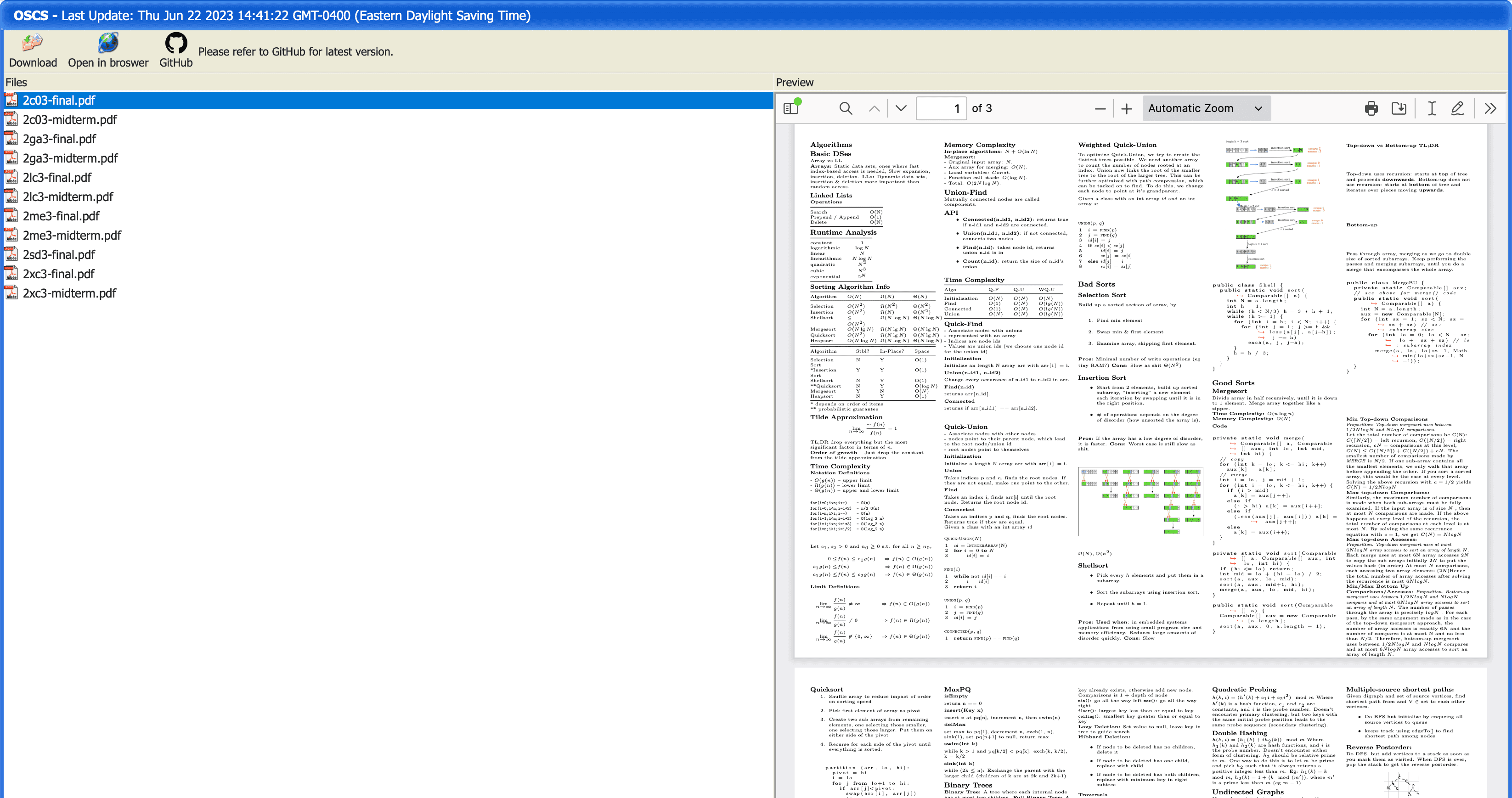Click the page number input field
1512x798 pixels.
click(x=941, y=108)
